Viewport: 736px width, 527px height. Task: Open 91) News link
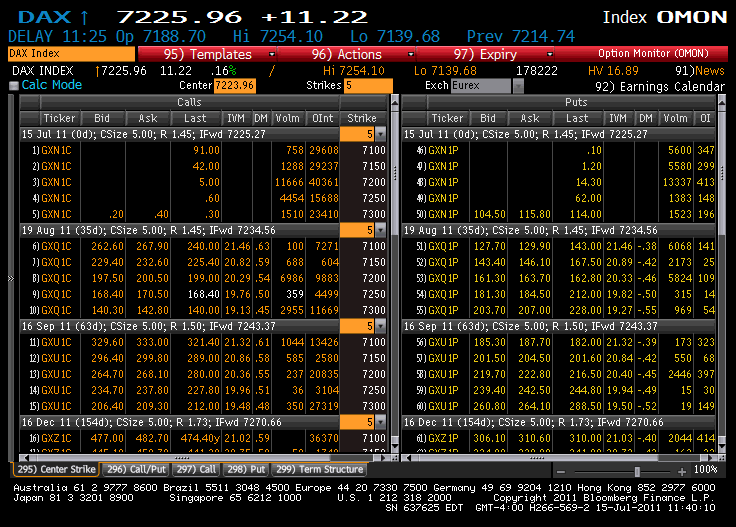click(x=699, y=71)
